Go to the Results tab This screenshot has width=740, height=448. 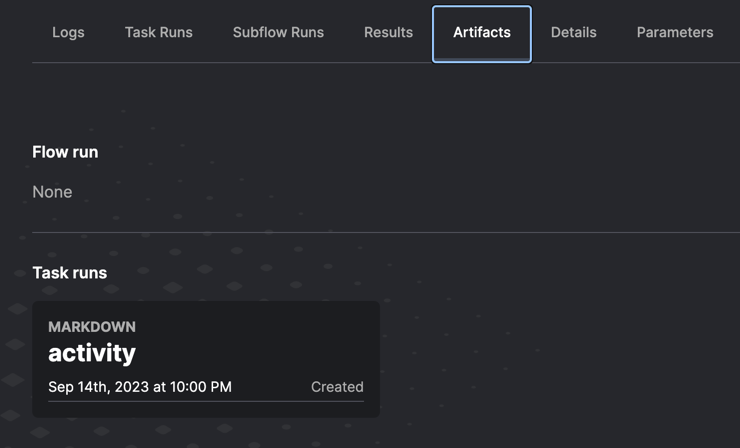click(x=388, y=33)
